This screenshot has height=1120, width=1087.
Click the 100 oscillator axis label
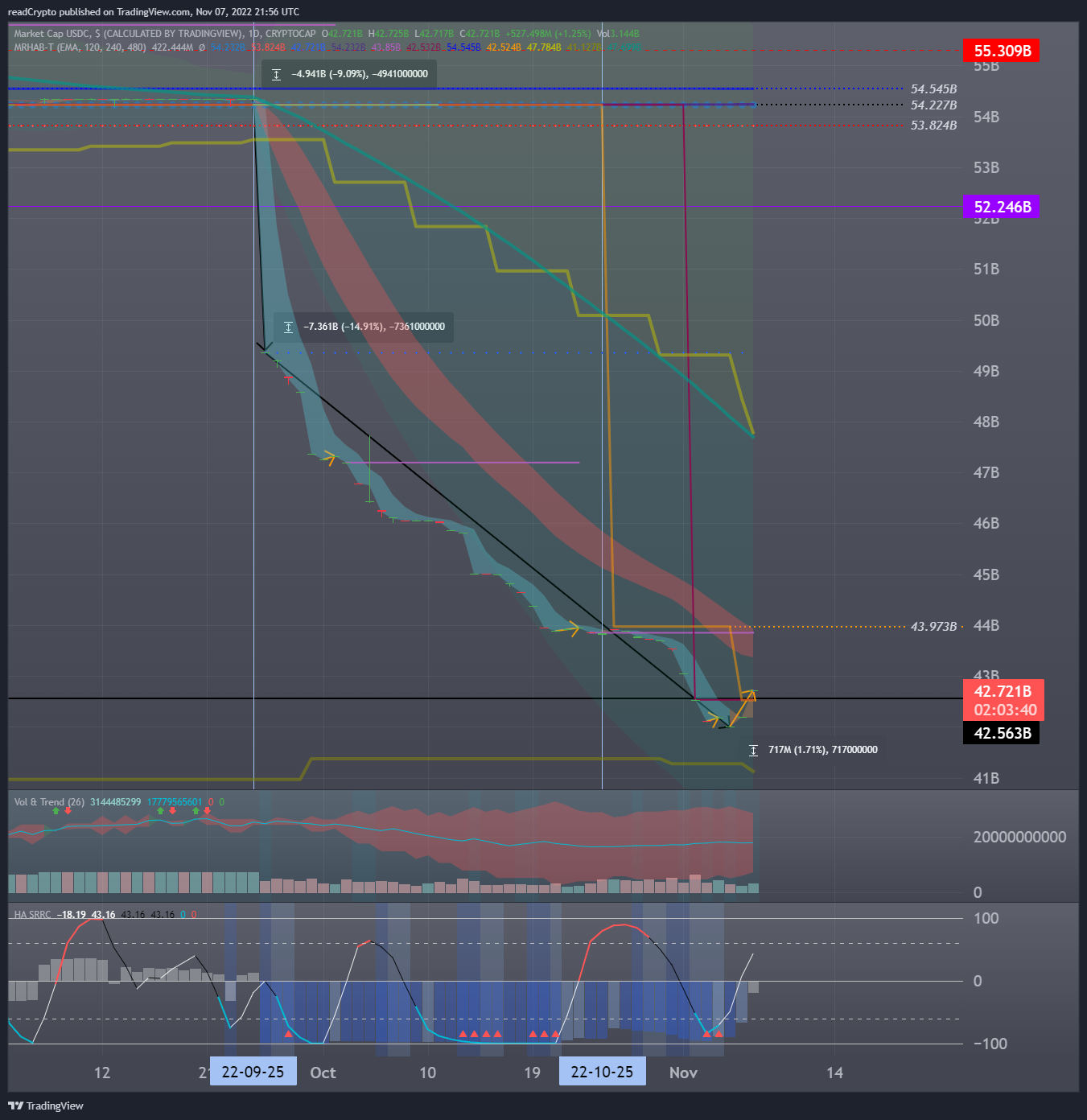[x=986, y=918]
